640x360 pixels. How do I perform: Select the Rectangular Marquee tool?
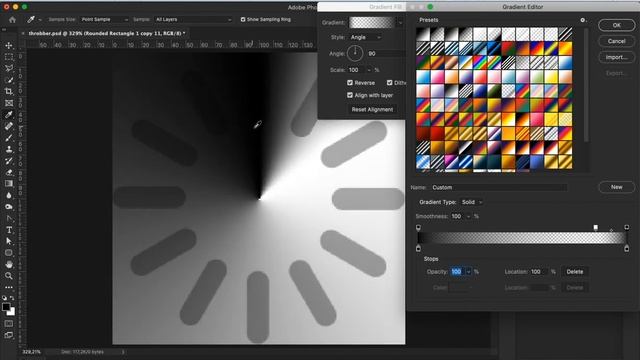click(x=9, y=57)
